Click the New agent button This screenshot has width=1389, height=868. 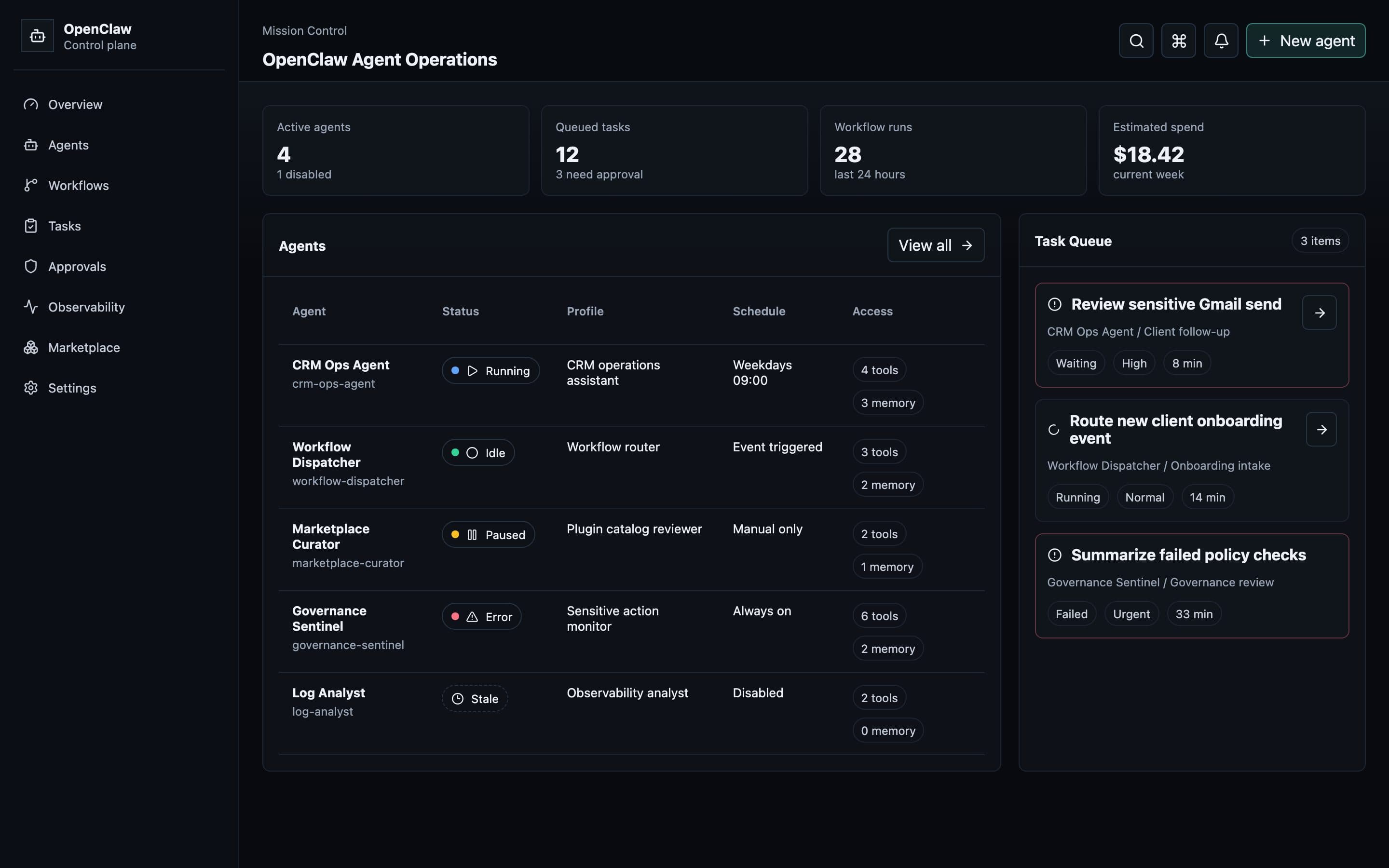click(1305, 41)
